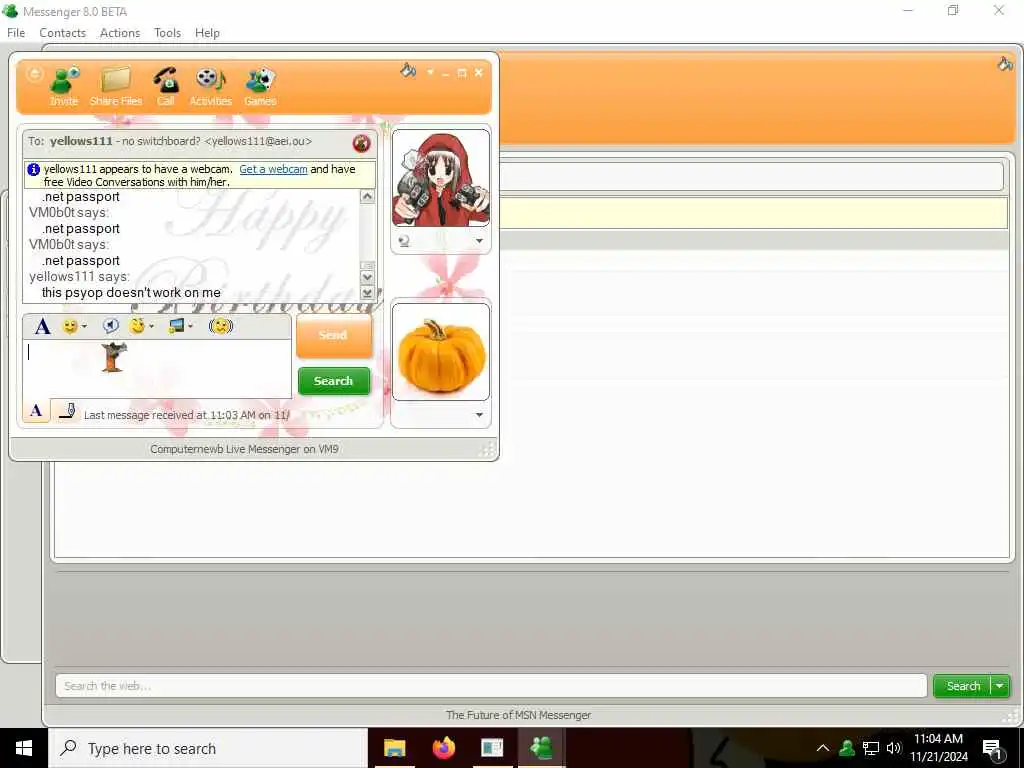Open web Search button dropdown arrow
Image resolution: width=1024 pixels, height=768 pixels.
pyautogui.click(x=1000, y=686)
